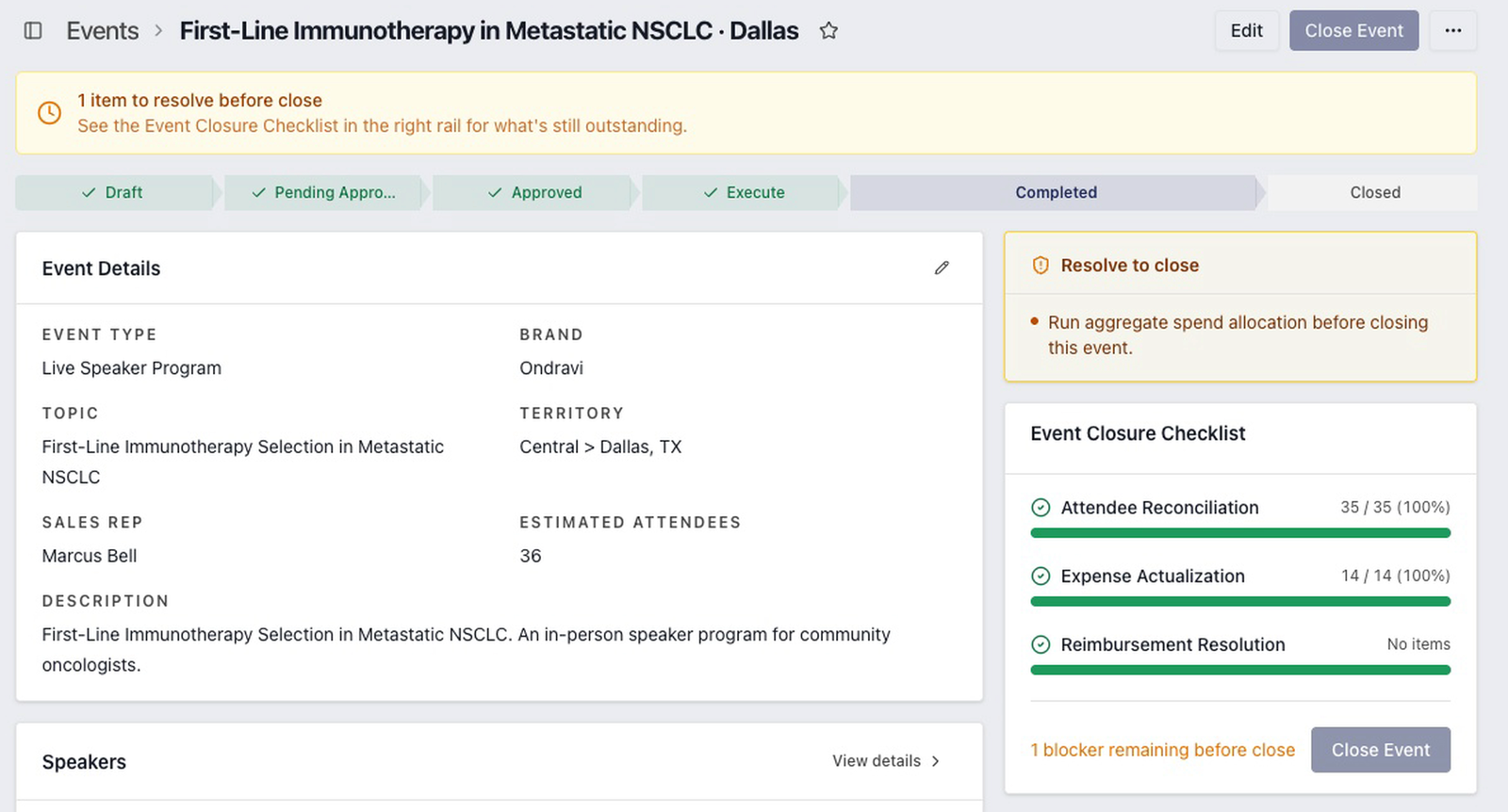1508x812 pixels.
Task: Select the Execute stage step
Action: (x=742, y=192)
